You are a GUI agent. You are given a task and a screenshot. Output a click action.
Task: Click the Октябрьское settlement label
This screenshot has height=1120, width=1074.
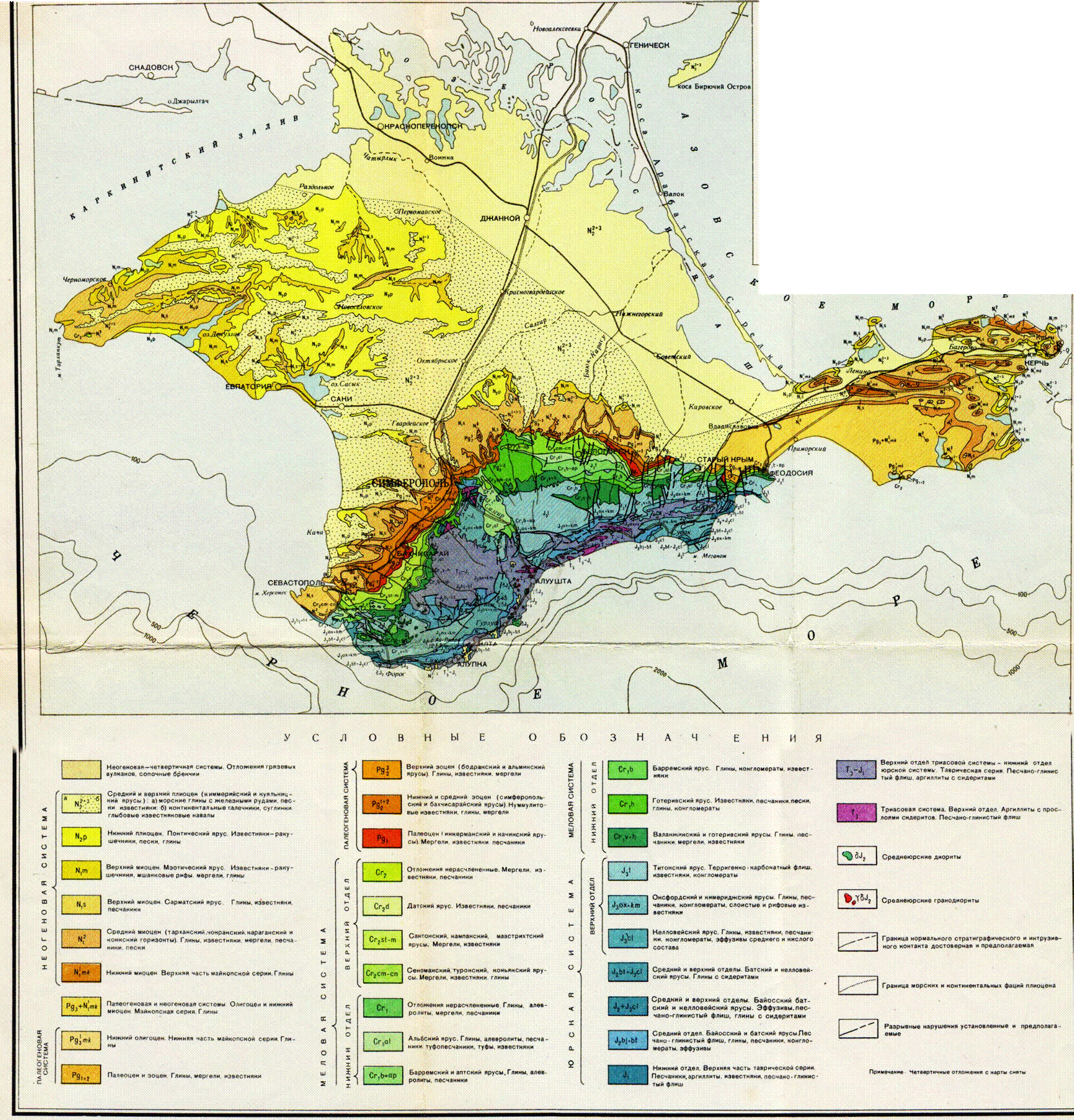pos(436,360)
